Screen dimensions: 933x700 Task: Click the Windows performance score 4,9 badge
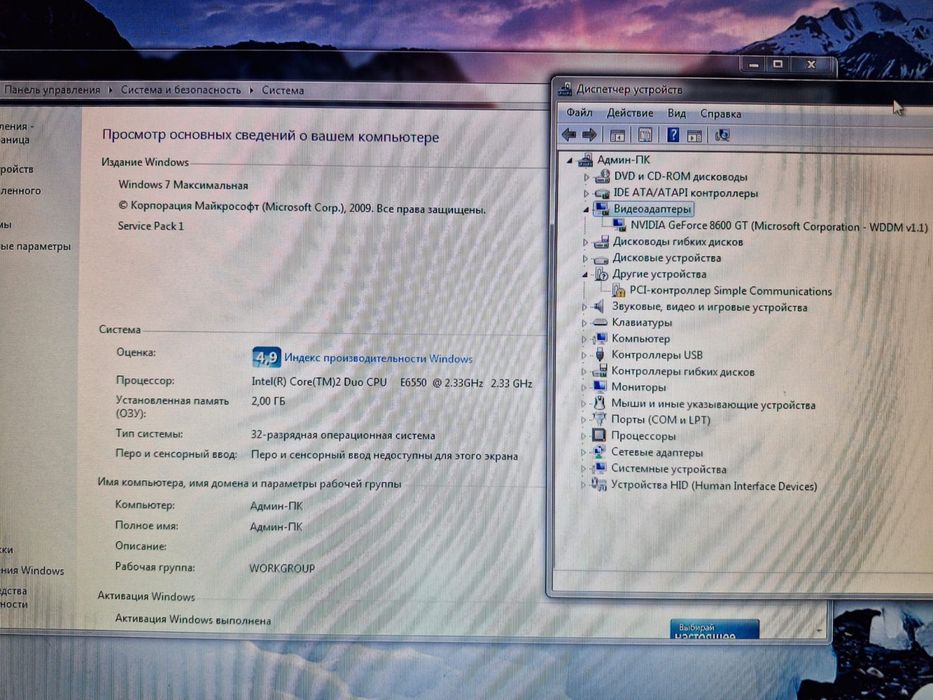266,357
